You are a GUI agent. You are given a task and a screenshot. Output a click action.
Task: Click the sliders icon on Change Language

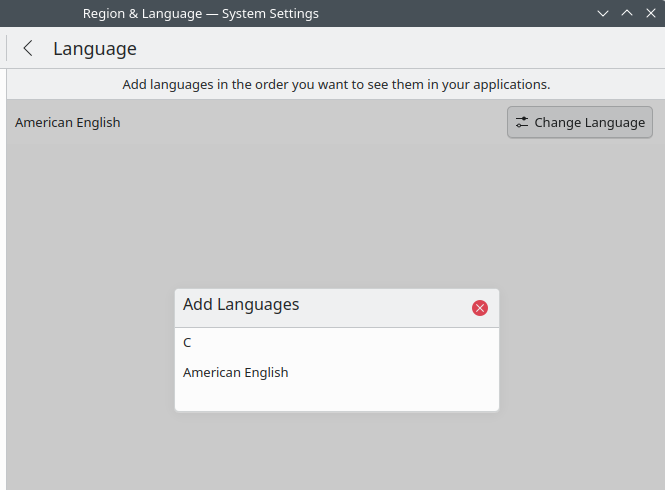(522, 122)
